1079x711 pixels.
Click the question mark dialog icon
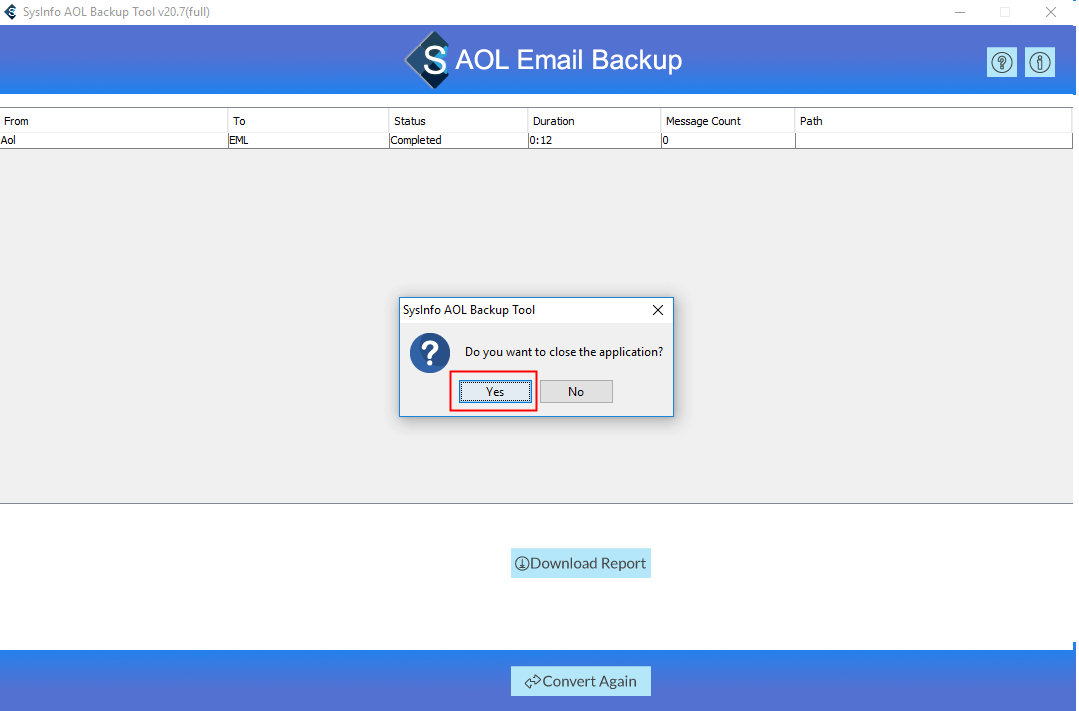click(x=430, y=353)
